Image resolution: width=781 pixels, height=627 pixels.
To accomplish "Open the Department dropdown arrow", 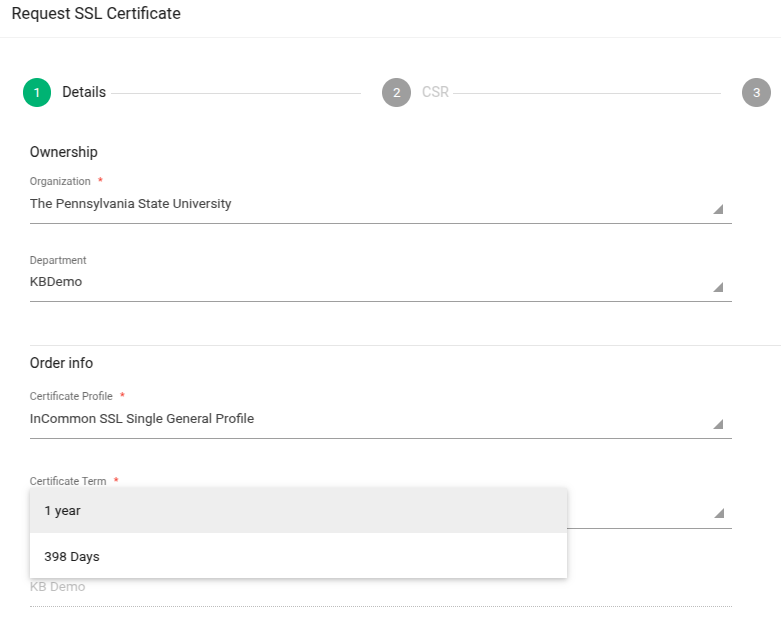I will [718, 287].
